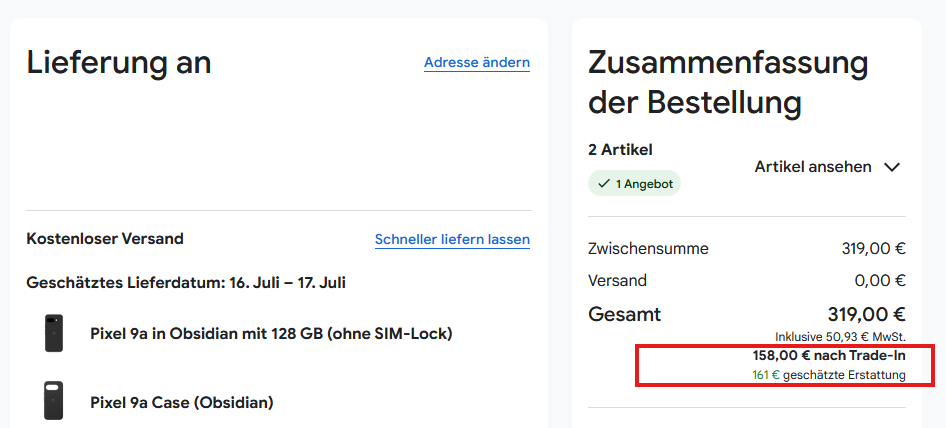Click the Geschätztes Lieferdatum text
946x428 pixels.
tap(186, 283)
